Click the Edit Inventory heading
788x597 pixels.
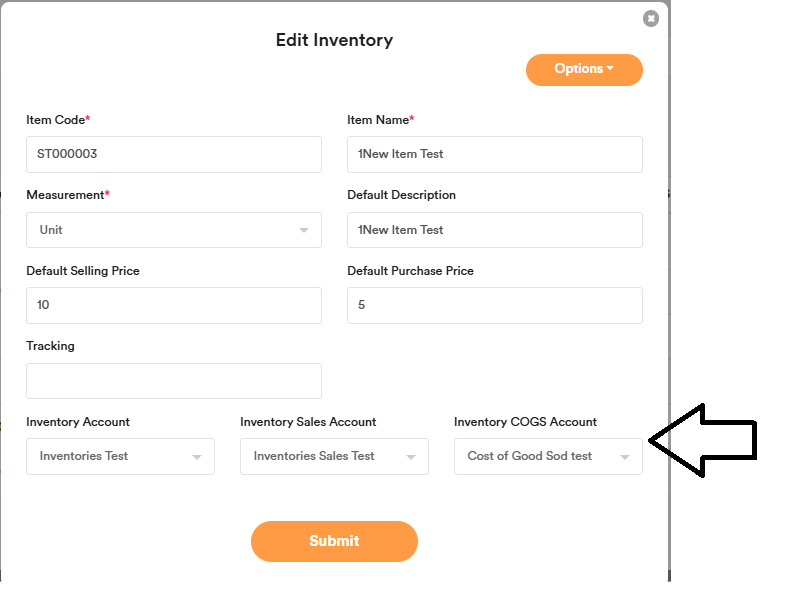(334, 40)
